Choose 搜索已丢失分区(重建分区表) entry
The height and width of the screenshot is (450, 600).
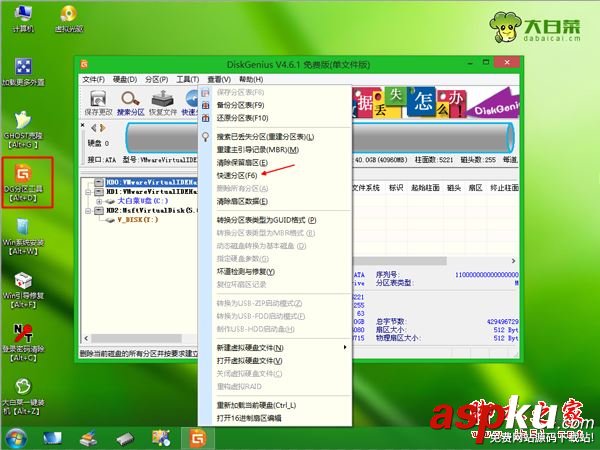click(x=275, y=137)
